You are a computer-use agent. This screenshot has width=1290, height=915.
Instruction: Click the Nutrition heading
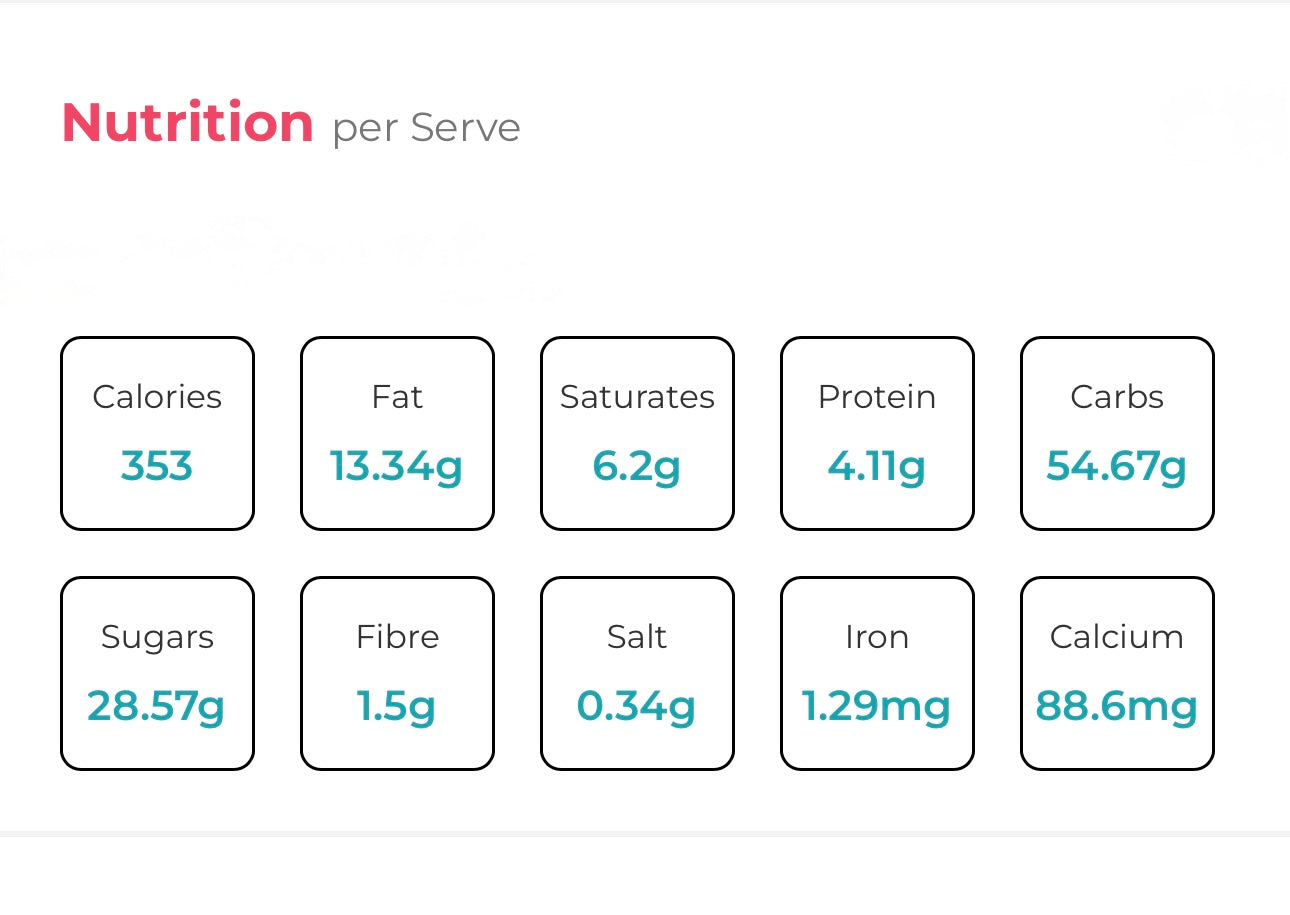[x=188, y=123]
